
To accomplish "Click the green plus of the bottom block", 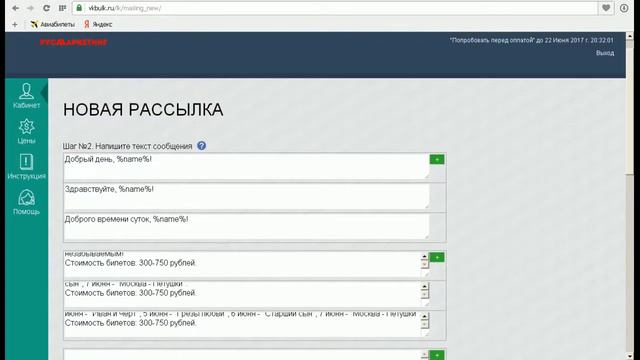I will click(437, 355).
